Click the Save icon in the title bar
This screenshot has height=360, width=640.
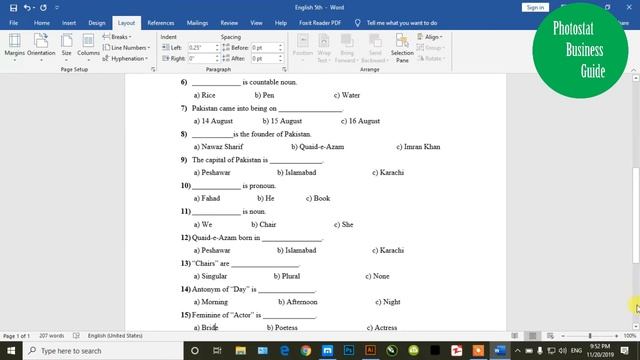(13, 8)
